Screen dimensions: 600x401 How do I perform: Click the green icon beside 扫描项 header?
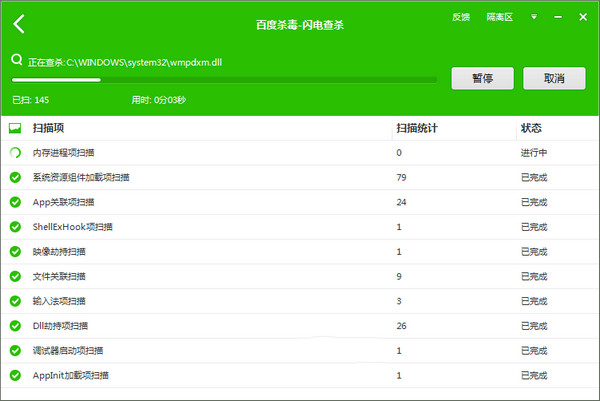(x=15, y=129)
